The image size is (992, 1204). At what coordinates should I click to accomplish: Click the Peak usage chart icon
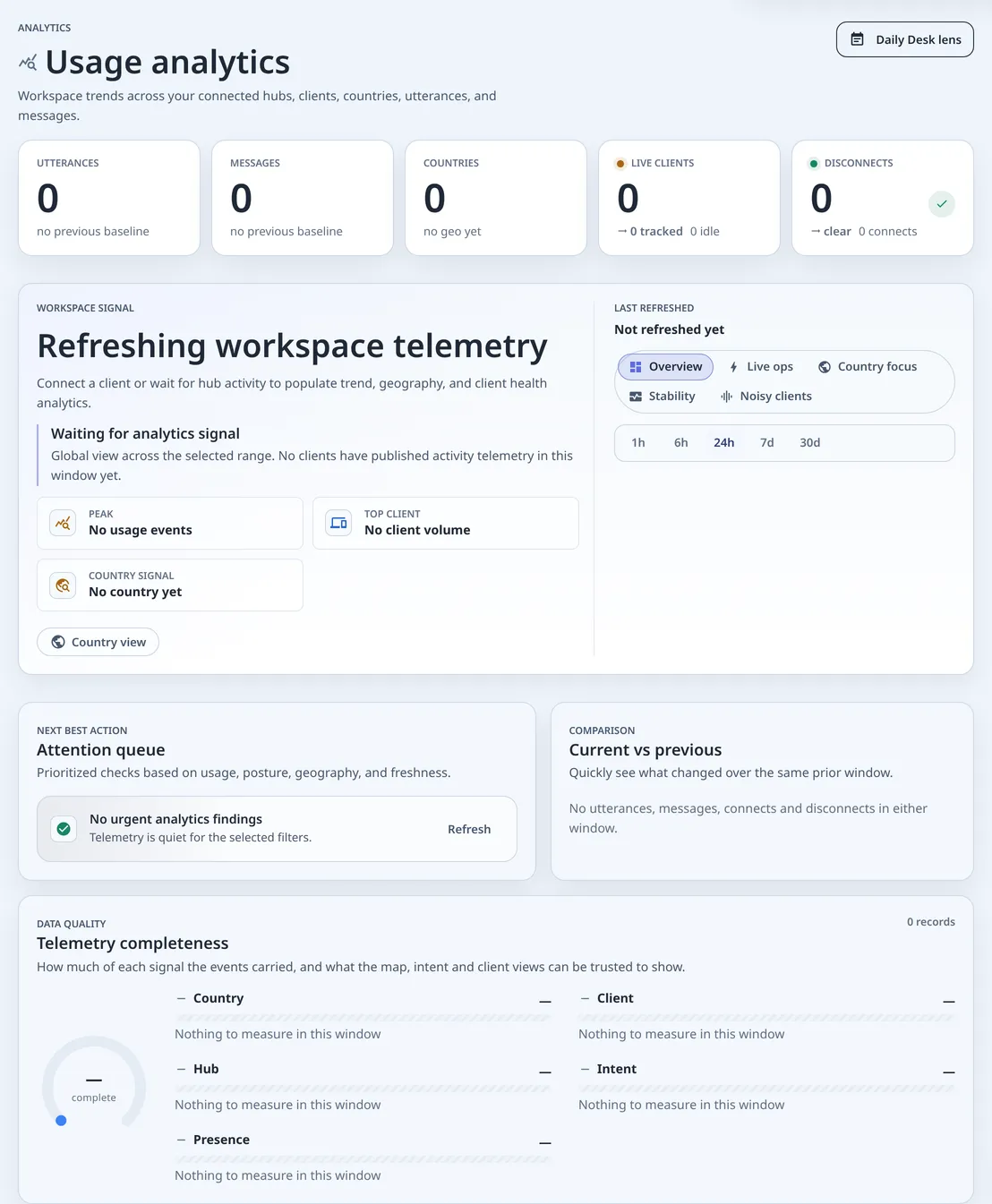pyautogui.click(x=63, y=523)
